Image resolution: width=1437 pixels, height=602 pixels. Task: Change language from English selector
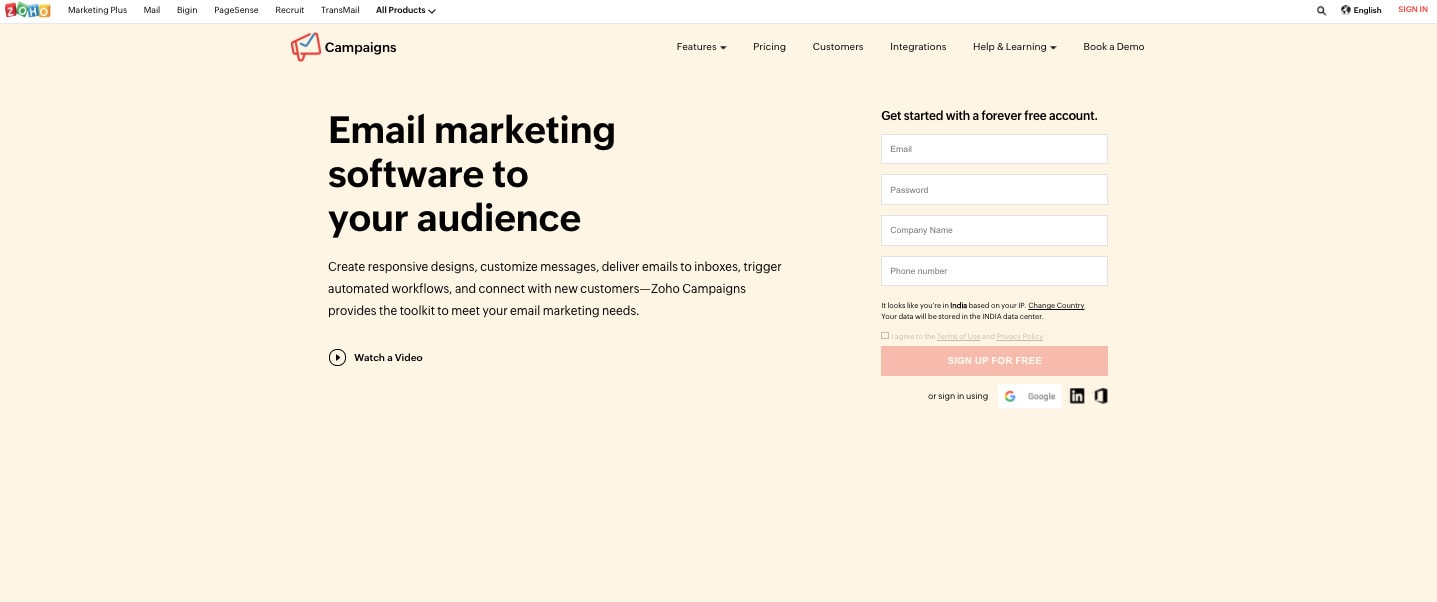[1361, 10]
